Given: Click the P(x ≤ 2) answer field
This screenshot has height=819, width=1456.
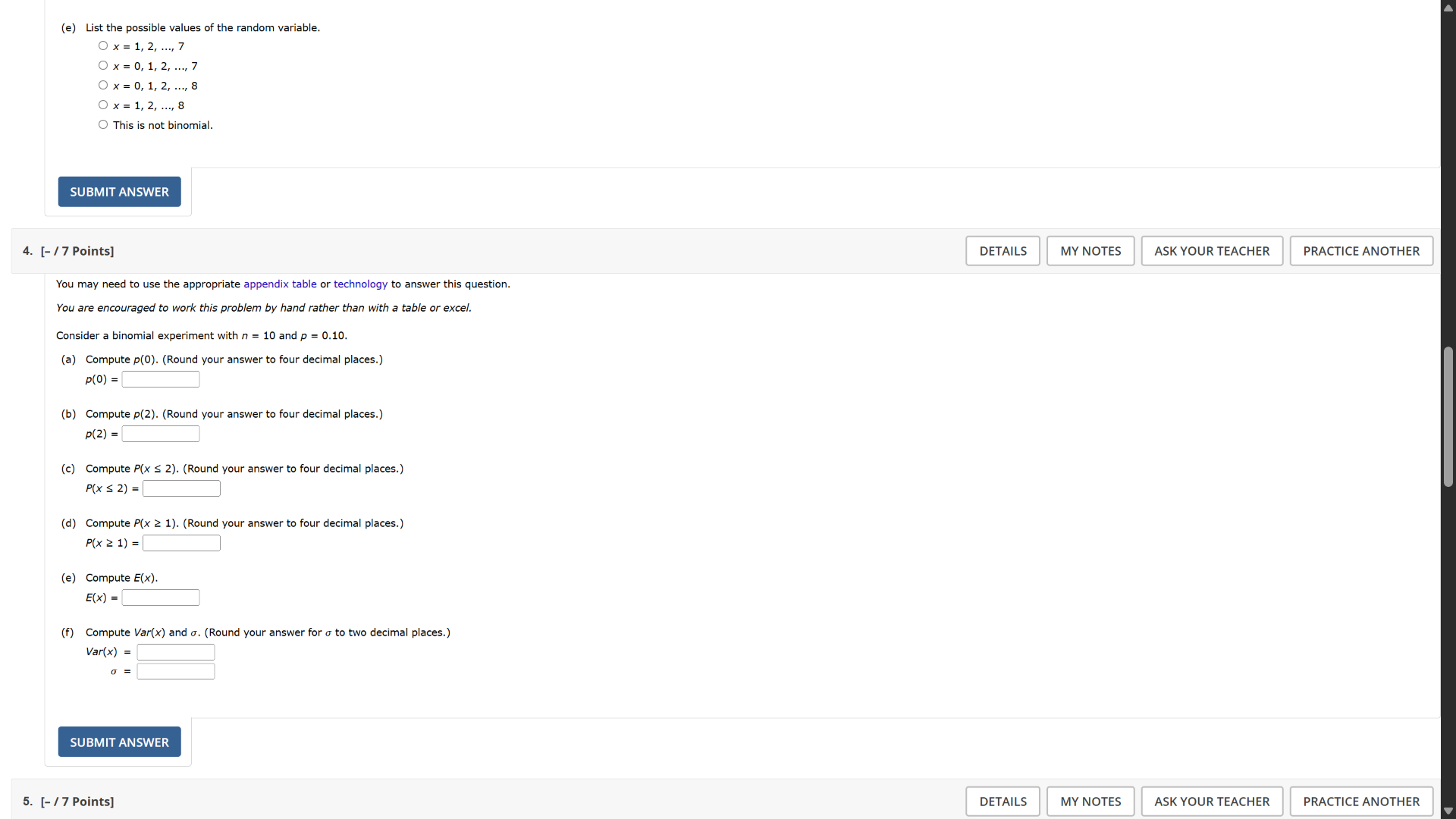Looking at the screenshot, I should point(181,488).
